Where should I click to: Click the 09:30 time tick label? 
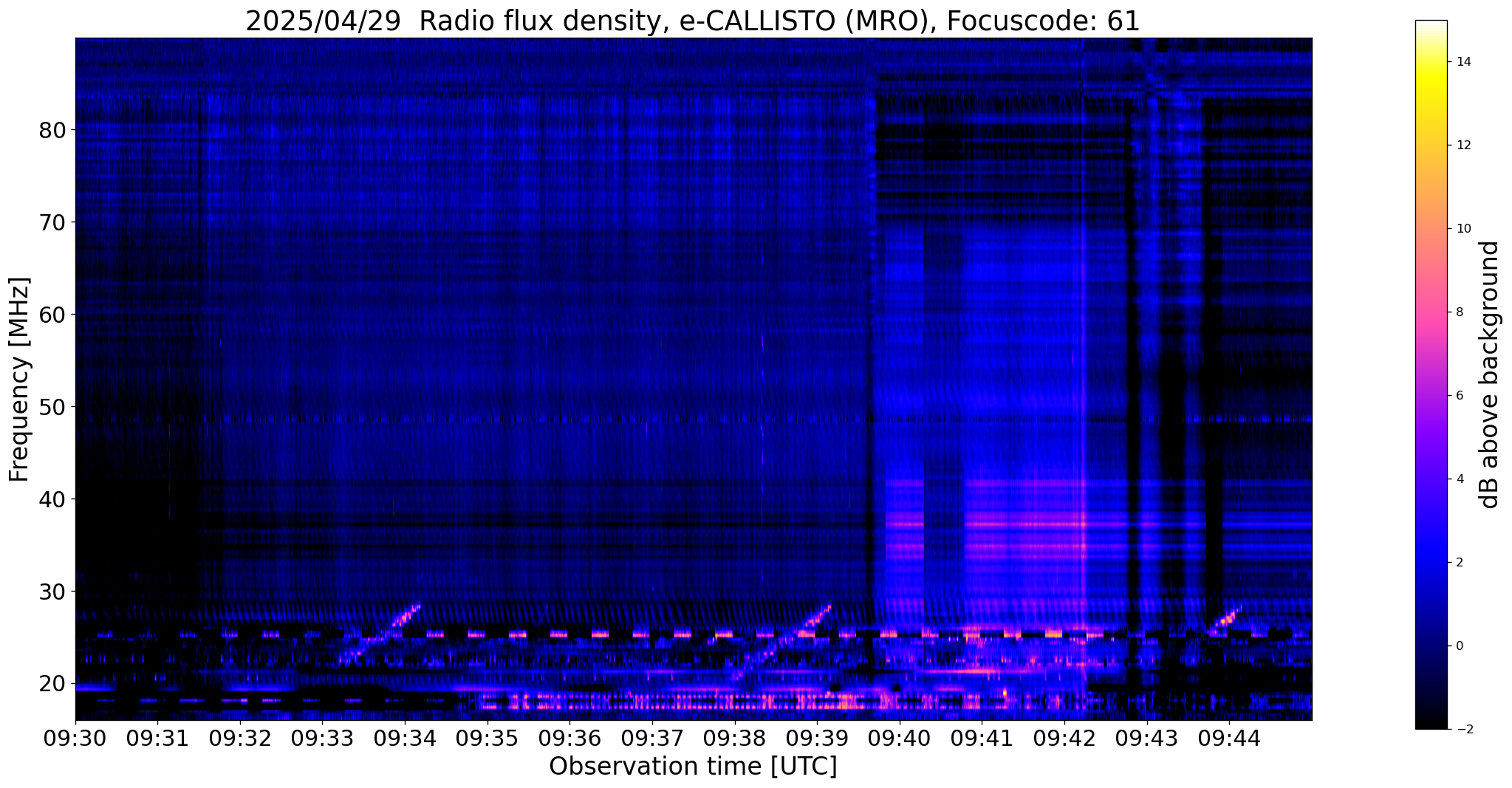click(x=75, y=738)
